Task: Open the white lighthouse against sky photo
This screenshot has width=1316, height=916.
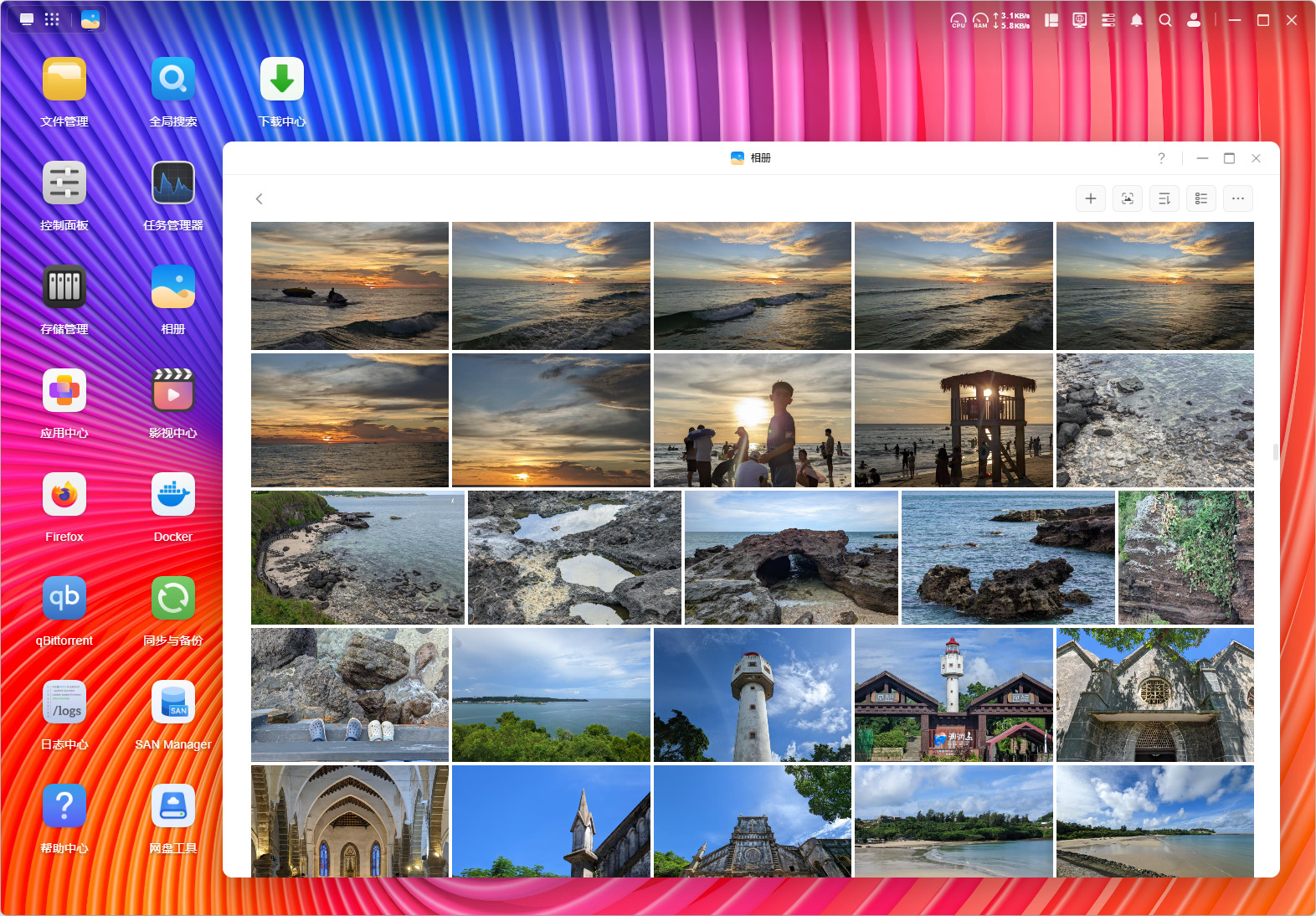Action: pyautogui.click(x=753, y=695)
